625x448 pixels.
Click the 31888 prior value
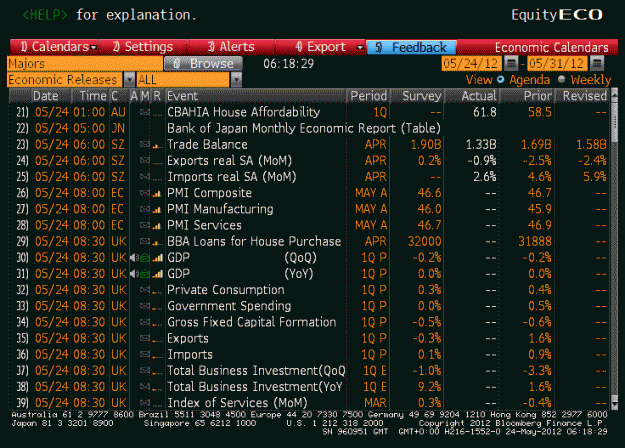[x=535, y=242]
